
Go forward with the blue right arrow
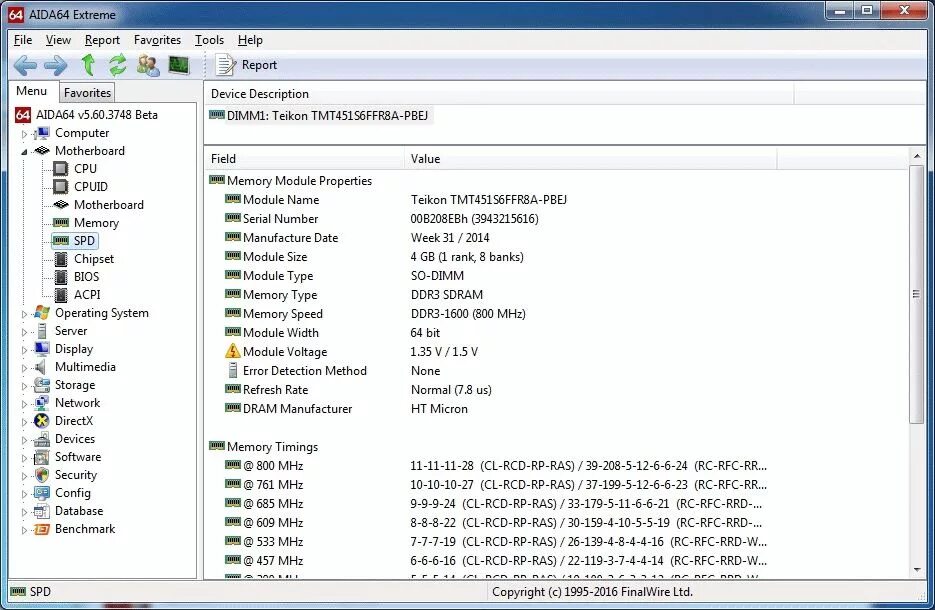point(55,65)
